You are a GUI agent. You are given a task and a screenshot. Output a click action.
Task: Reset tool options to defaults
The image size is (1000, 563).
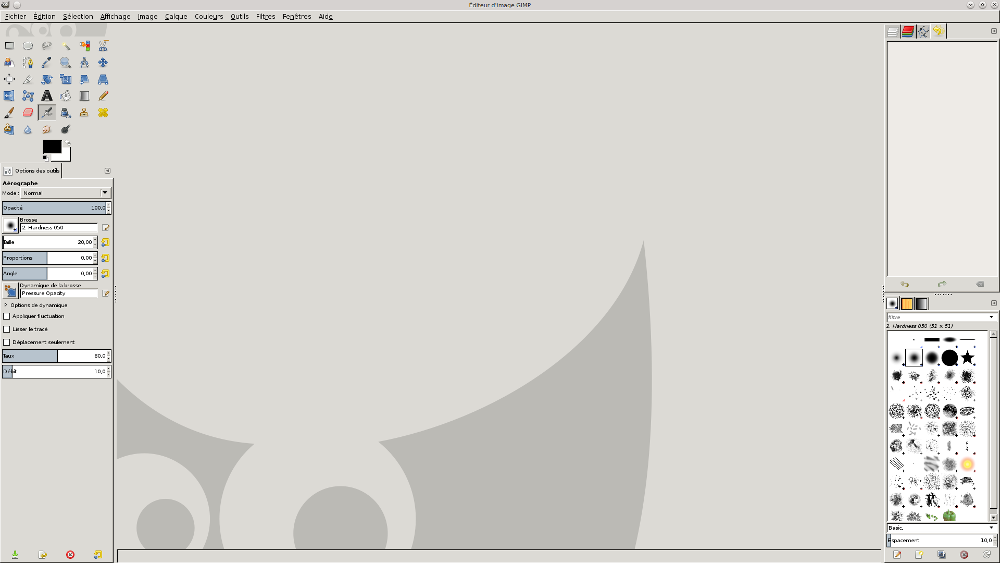click(98, 555)
